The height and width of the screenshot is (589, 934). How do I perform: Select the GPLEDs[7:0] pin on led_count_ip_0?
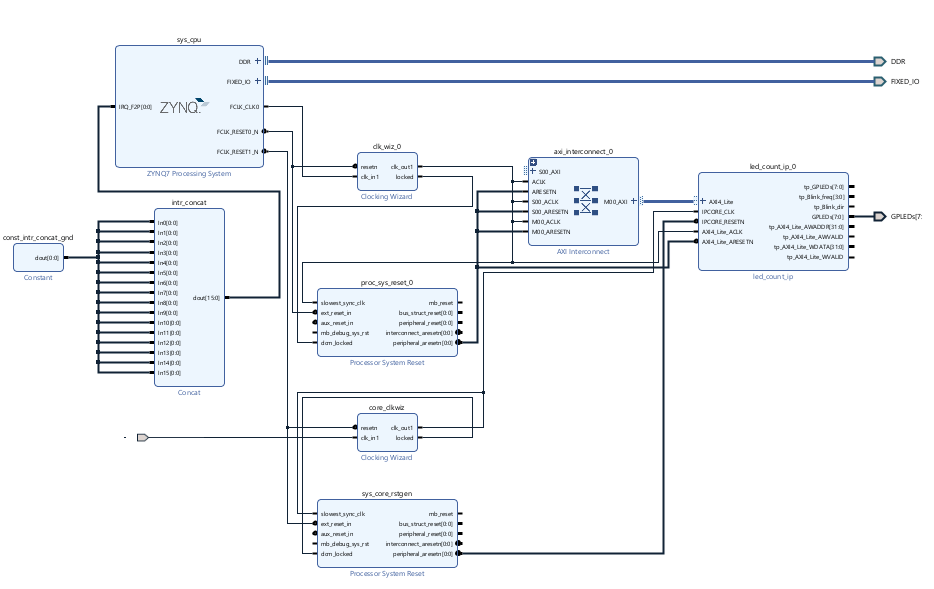tap(828, 217)
